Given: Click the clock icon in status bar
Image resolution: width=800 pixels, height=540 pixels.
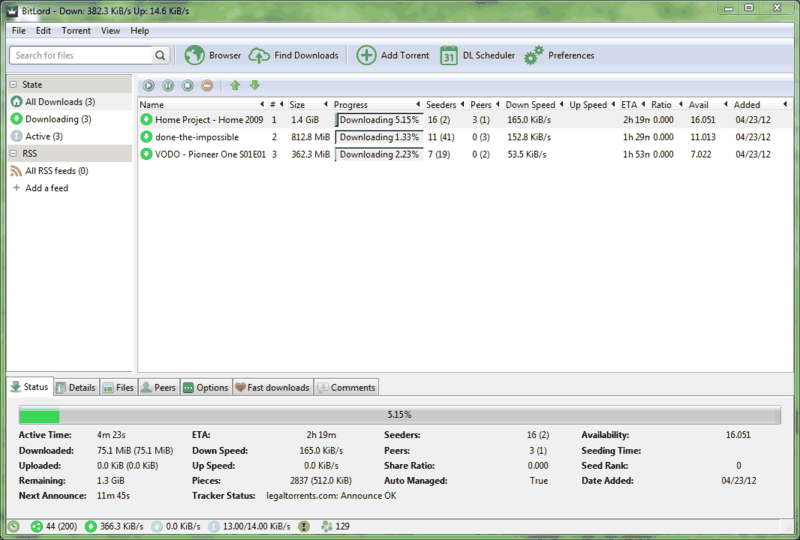Looking at the screenshot, I should pos(14,526).
